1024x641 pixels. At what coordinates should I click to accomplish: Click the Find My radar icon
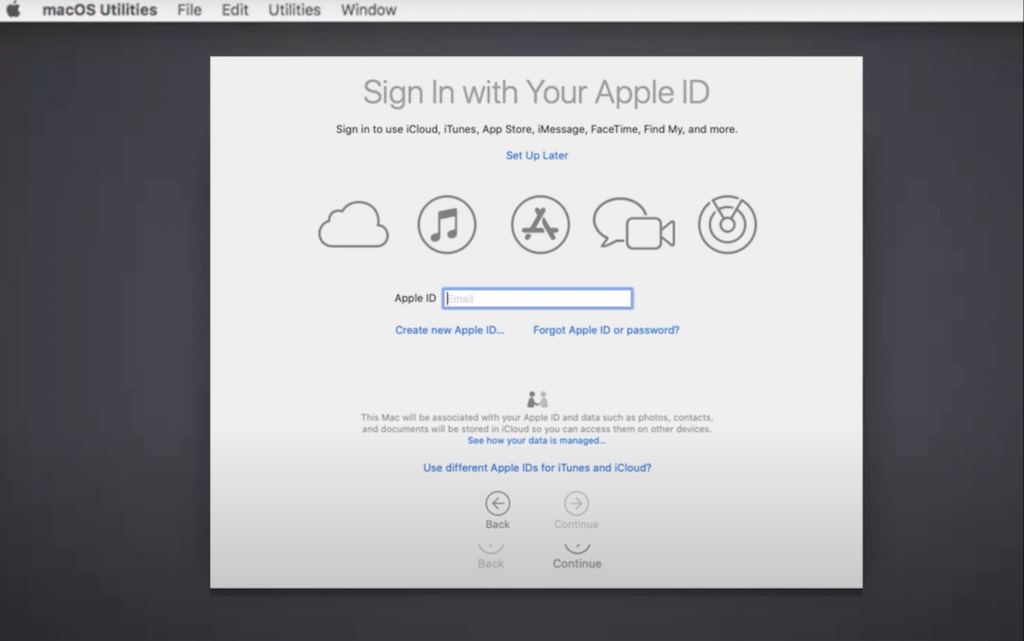coord(727,225)
